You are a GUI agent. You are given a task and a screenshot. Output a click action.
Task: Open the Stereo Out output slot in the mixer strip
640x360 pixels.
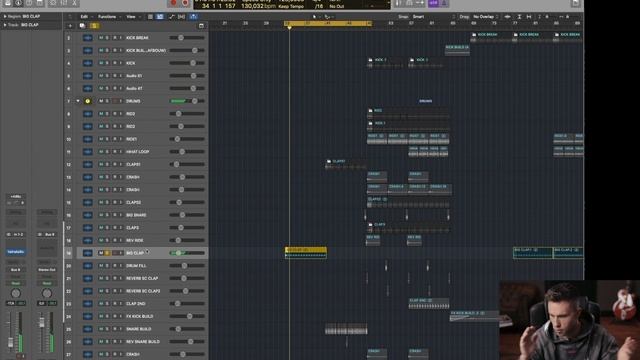point(47,270)
